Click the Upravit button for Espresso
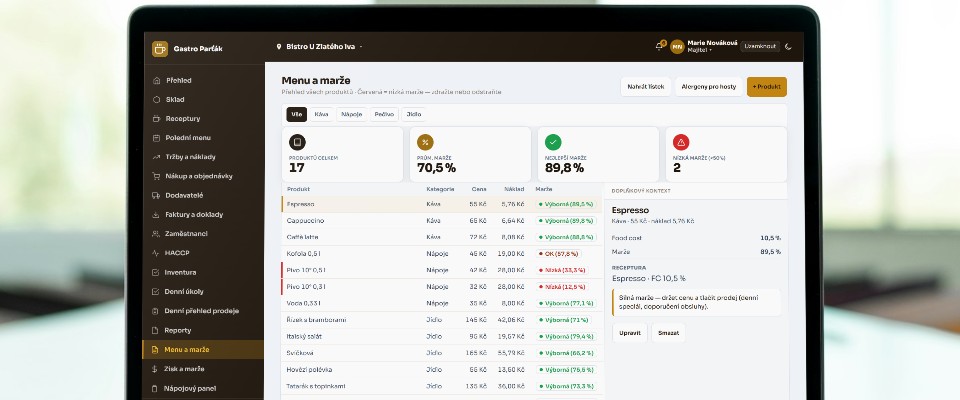The height and width of the screenshot is (400, 960). coord(629,333)
